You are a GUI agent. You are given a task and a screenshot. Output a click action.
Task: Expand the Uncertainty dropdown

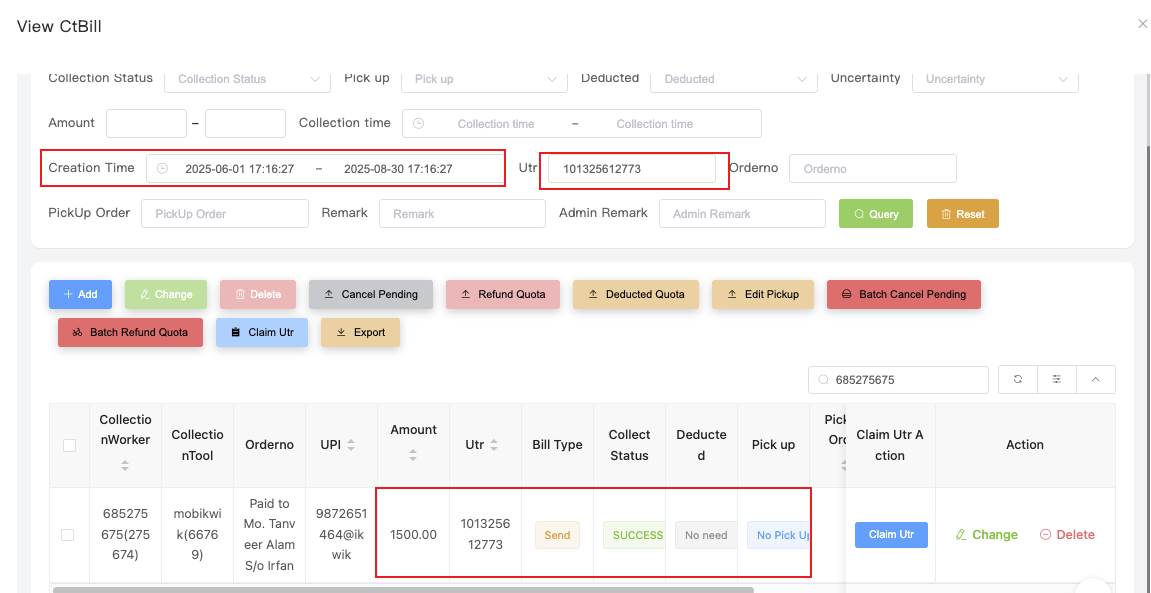pos(994,79)
